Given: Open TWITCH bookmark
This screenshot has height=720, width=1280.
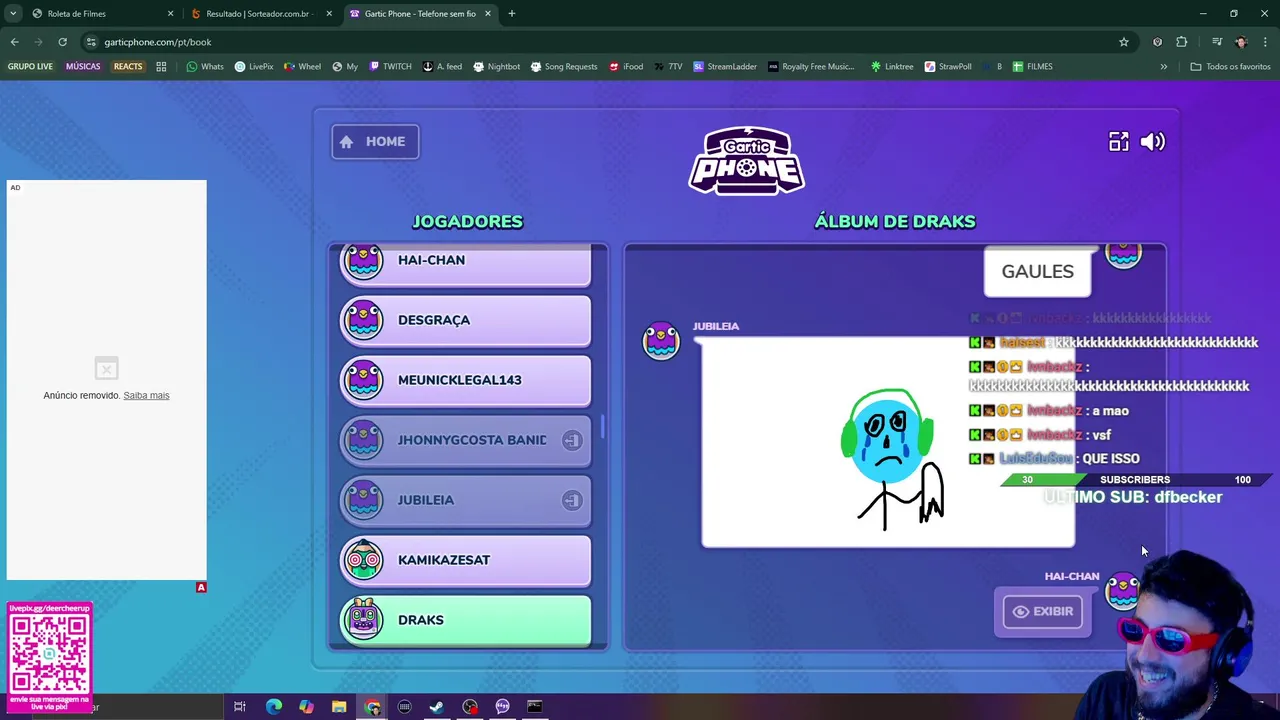Looking at the screenshot, I should click(390, 67).
